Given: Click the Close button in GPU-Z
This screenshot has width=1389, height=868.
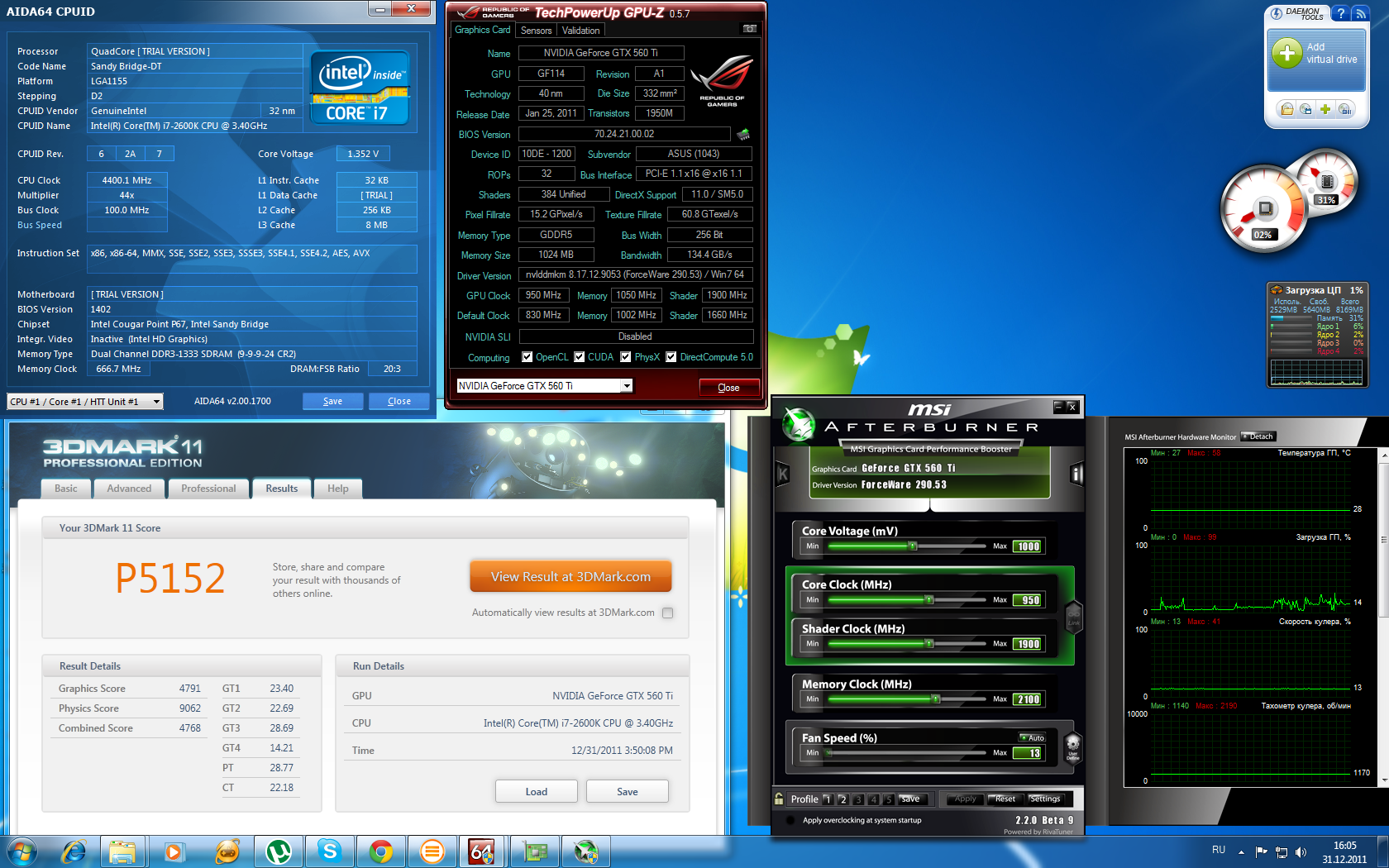Looking at the screenshot, I should coord(728,387).
